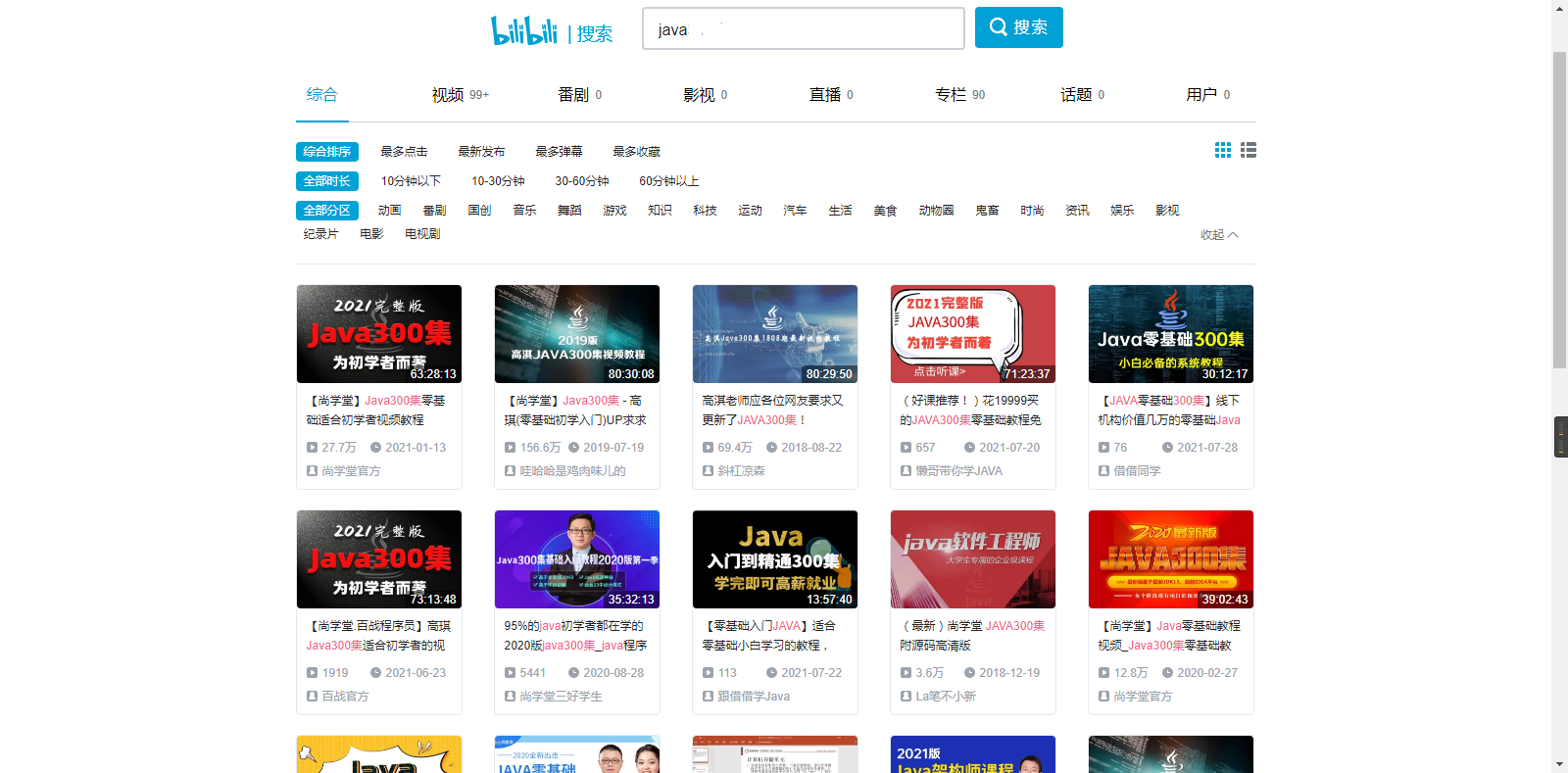
Task: Open uploader 尚学堂三好学生
Action: click(561, 697)
